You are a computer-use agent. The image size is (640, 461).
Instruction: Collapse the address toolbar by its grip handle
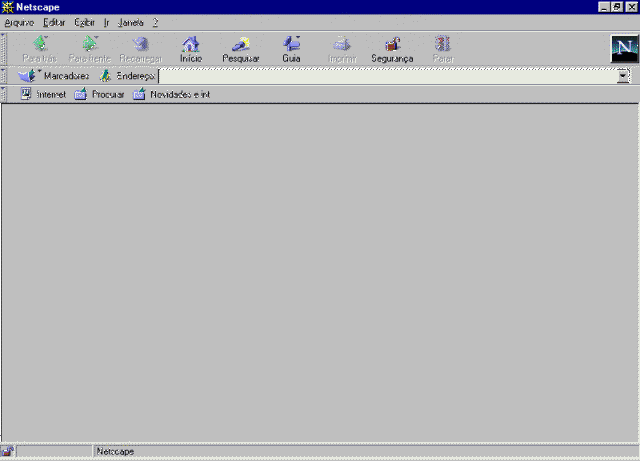3,76
